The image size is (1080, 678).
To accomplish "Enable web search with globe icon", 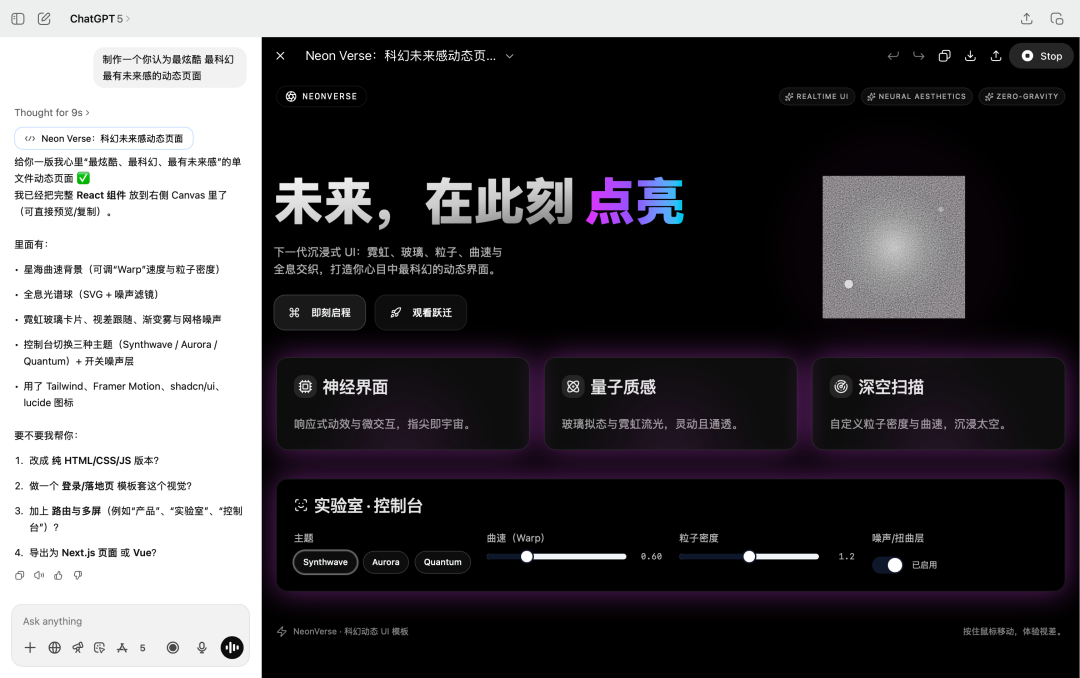I will (x=54, y=648).
